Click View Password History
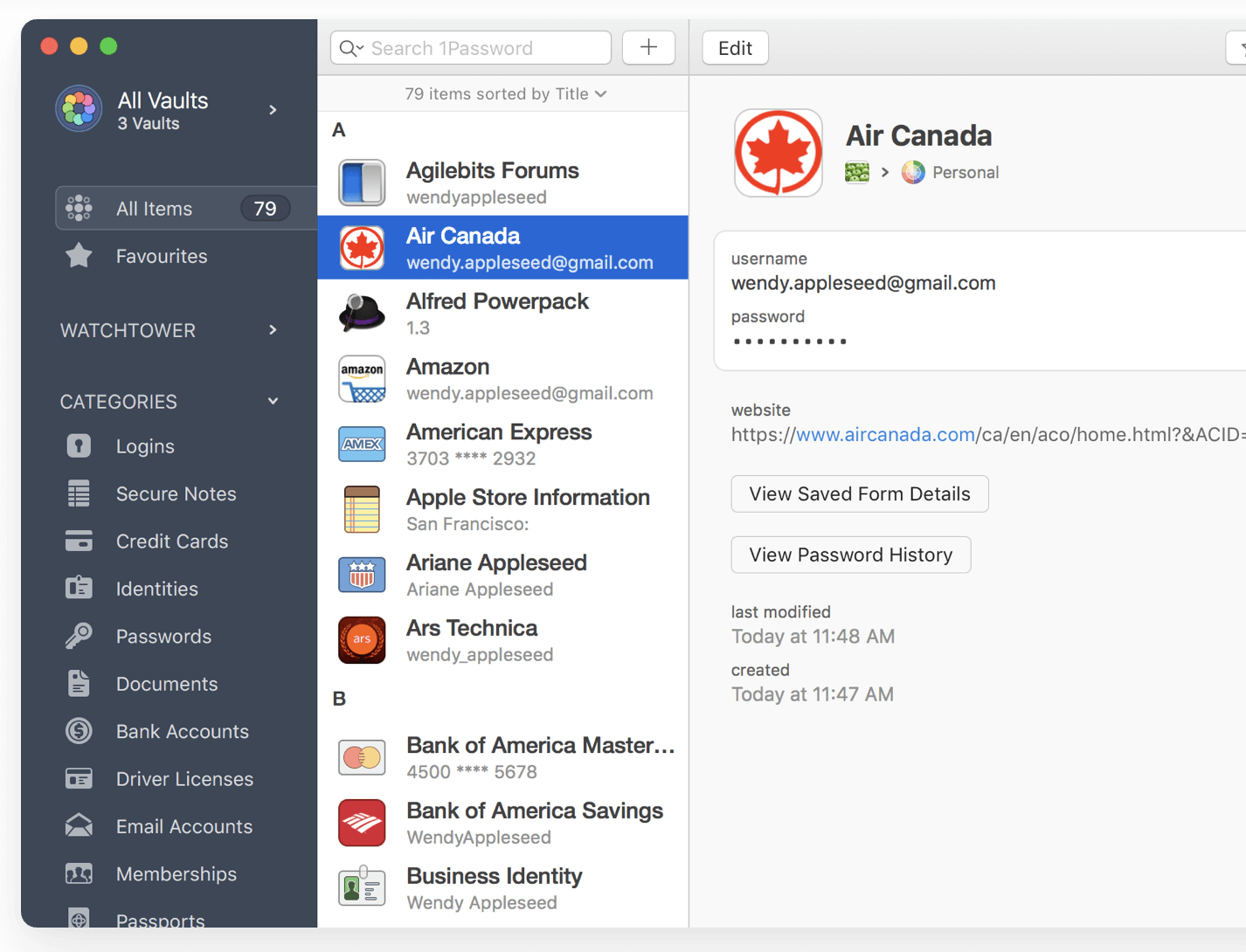The image size is (1246, 952). point(851,555)
